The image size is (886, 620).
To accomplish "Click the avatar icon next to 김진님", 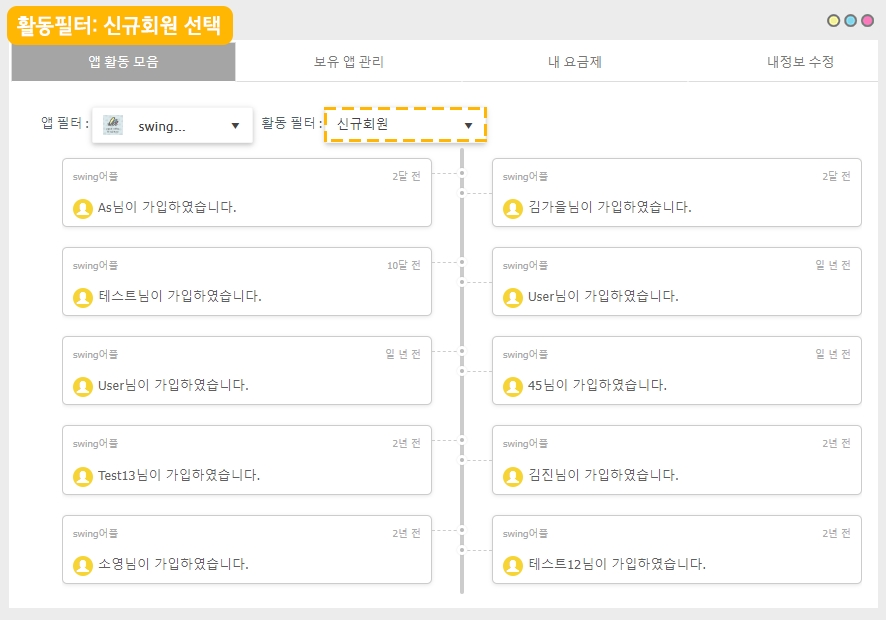I will [x=513, y=476].
